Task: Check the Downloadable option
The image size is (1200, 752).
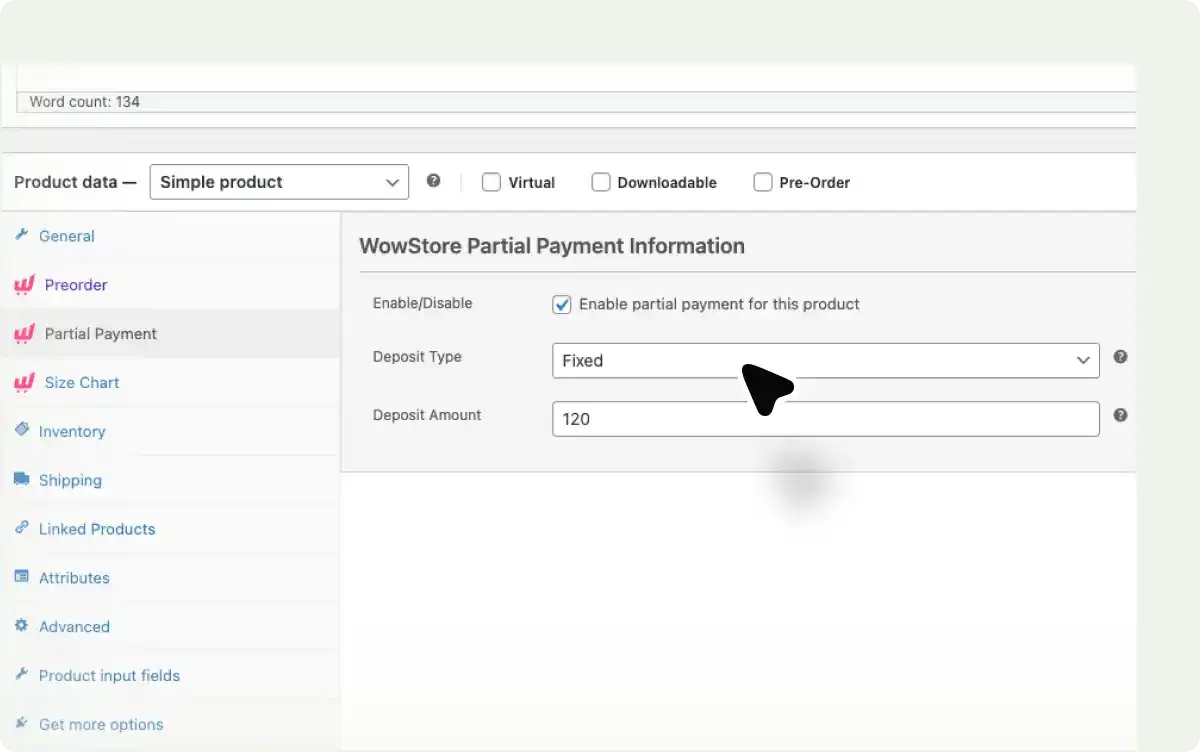Action: 601,182
